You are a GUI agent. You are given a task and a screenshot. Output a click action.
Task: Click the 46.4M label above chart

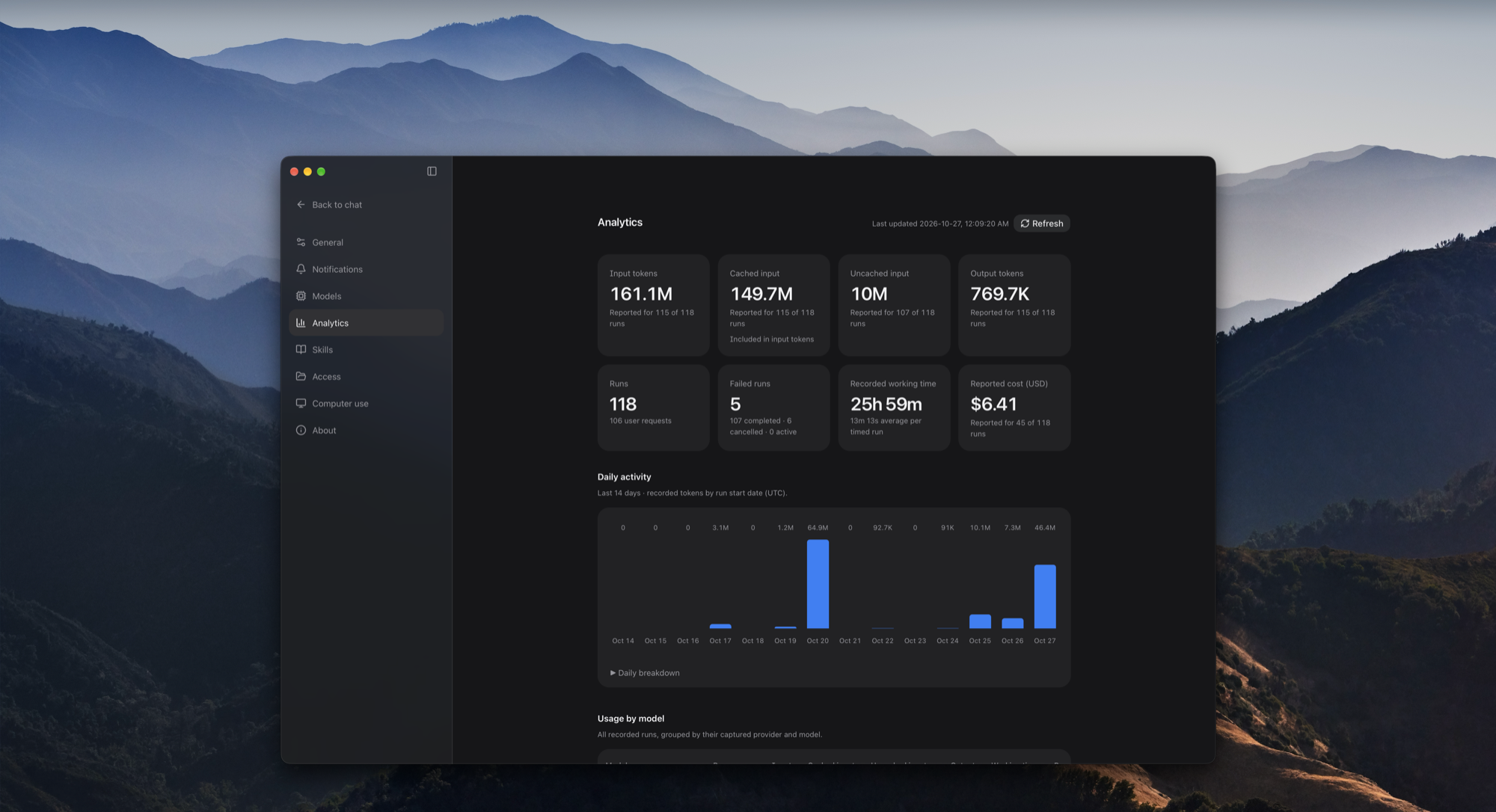pyautogui.click(x=1045, y=528)
